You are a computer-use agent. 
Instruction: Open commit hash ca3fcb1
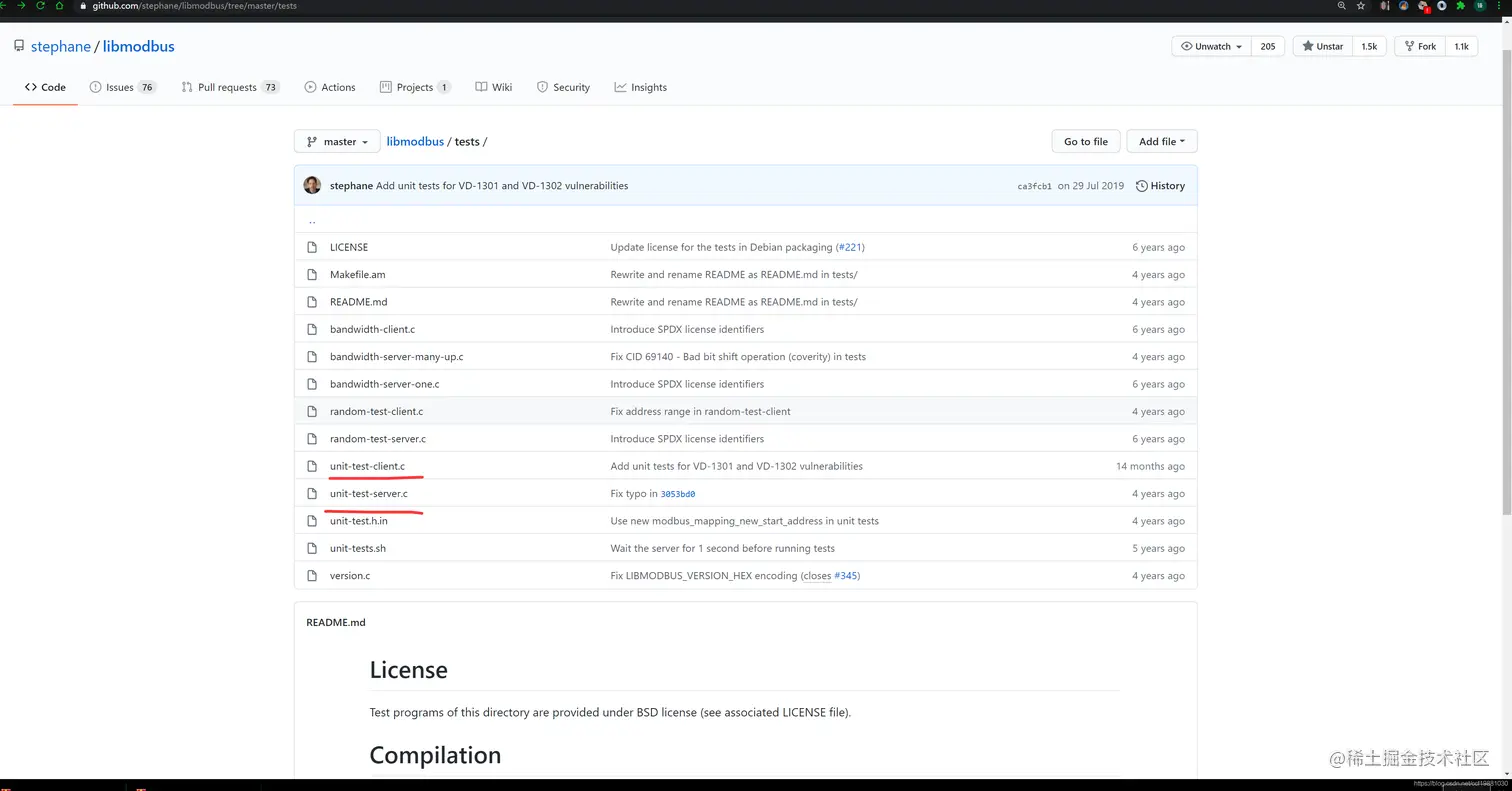(1034, 186)
